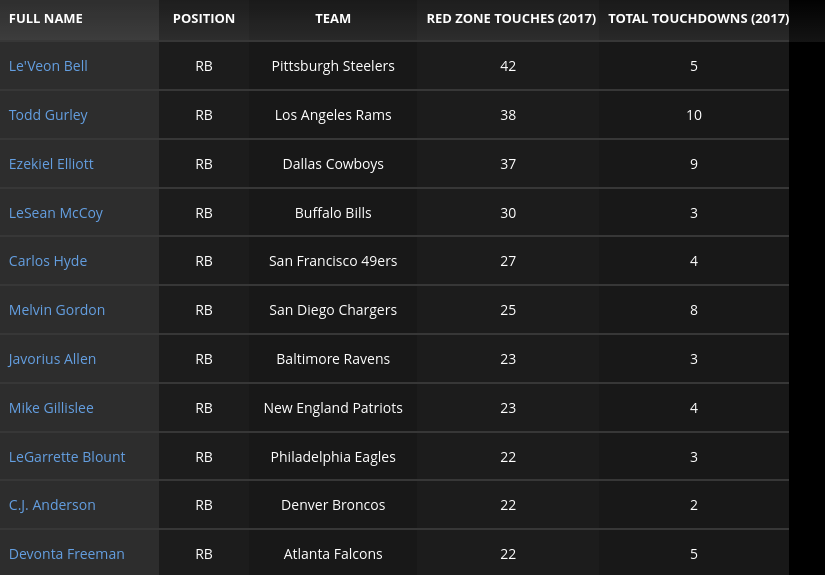Open Le'Veon Bell player link
Screen dimensions: 825x575
(48, 66)
